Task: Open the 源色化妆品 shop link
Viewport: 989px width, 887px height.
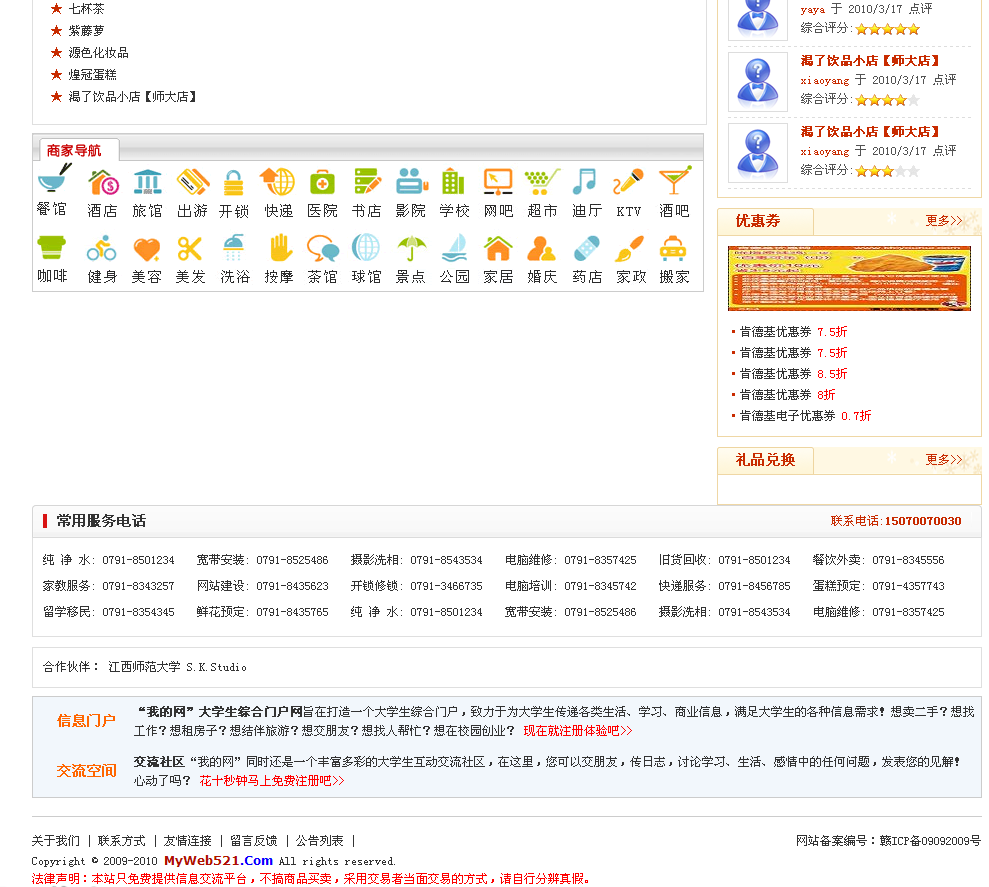Action: [x=98, y=53]
